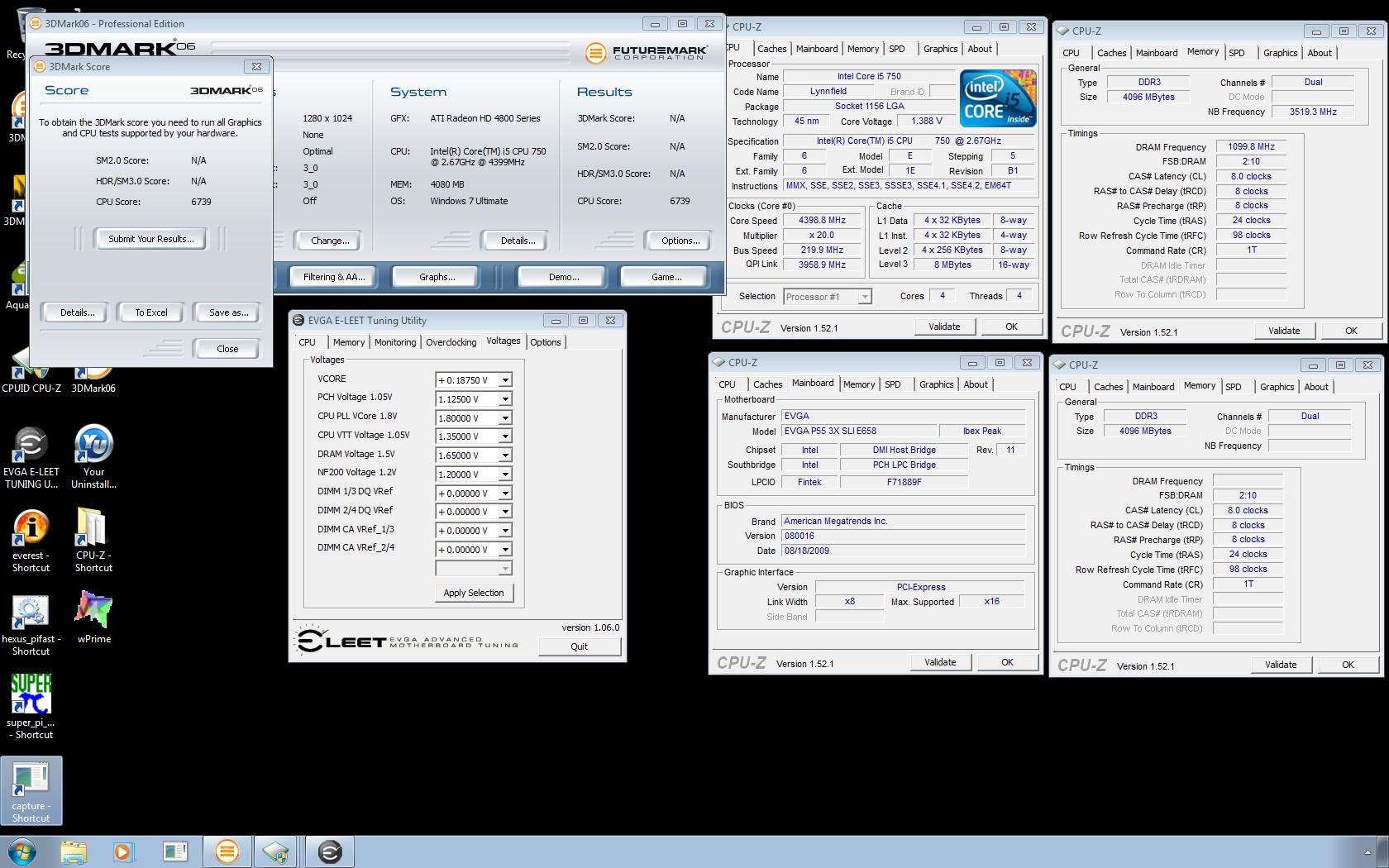Launch the everest shortcut icon
Viewport: 1389px width, 868px height.
click(x=31, y=541)
